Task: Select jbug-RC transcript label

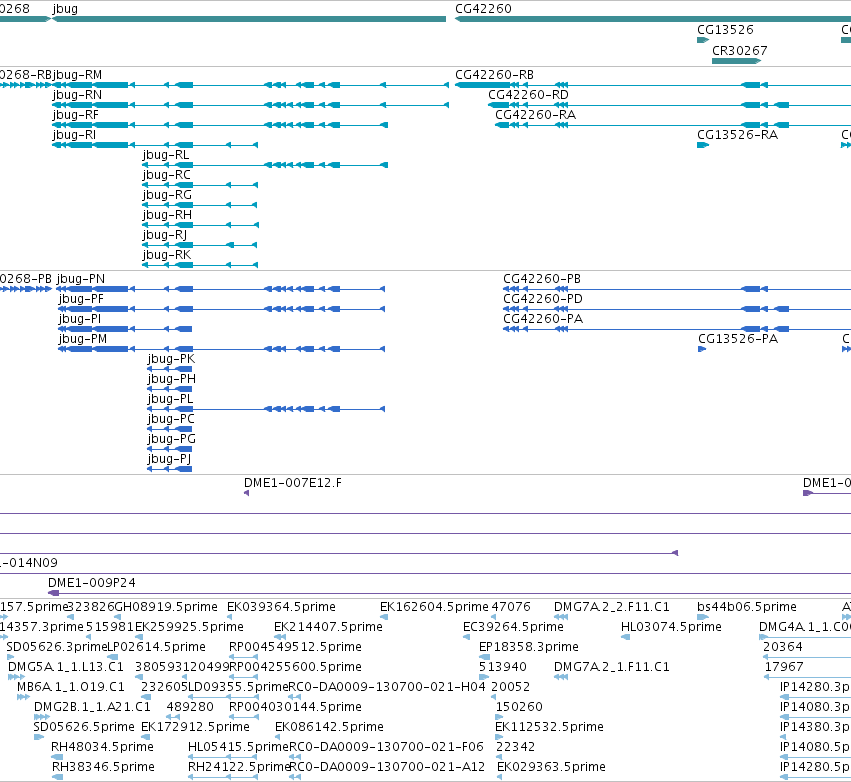Action: [167, 175]
